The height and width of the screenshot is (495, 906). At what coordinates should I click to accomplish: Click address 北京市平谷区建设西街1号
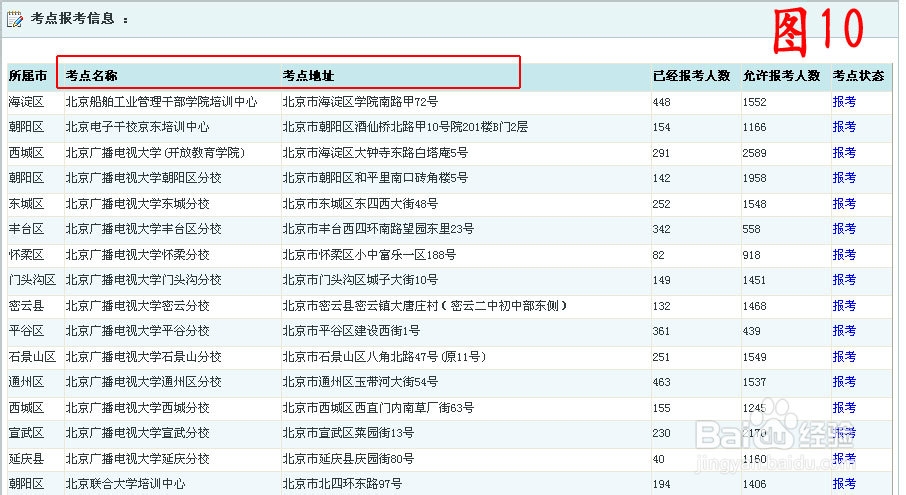click(351, 330)
